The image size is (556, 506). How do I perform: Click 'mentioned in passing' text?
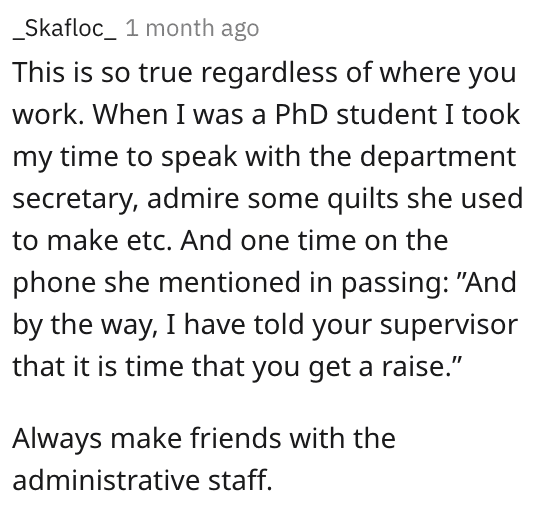click(303, 283)
